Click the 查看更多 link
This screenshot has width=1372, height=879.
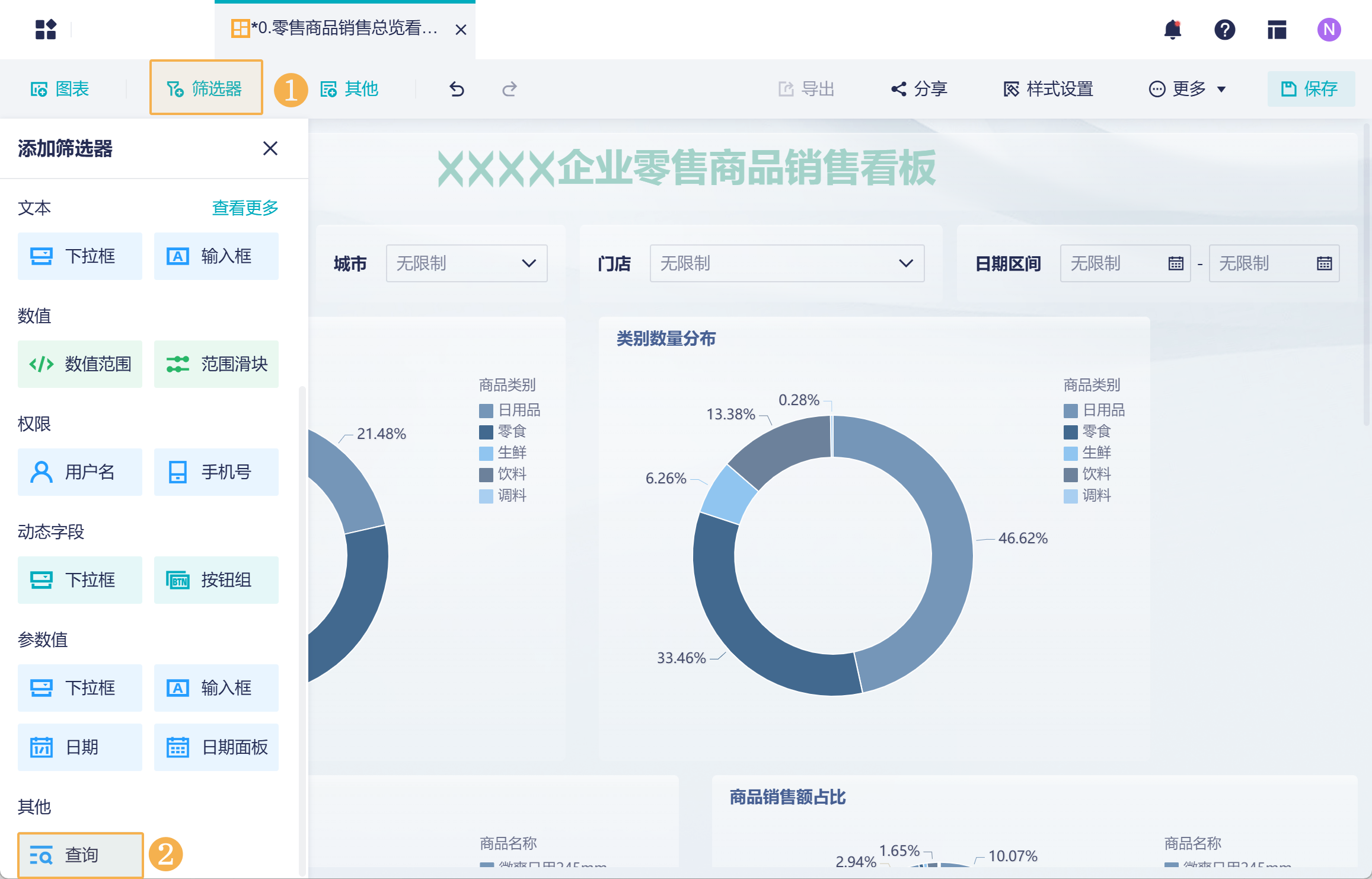245,208
